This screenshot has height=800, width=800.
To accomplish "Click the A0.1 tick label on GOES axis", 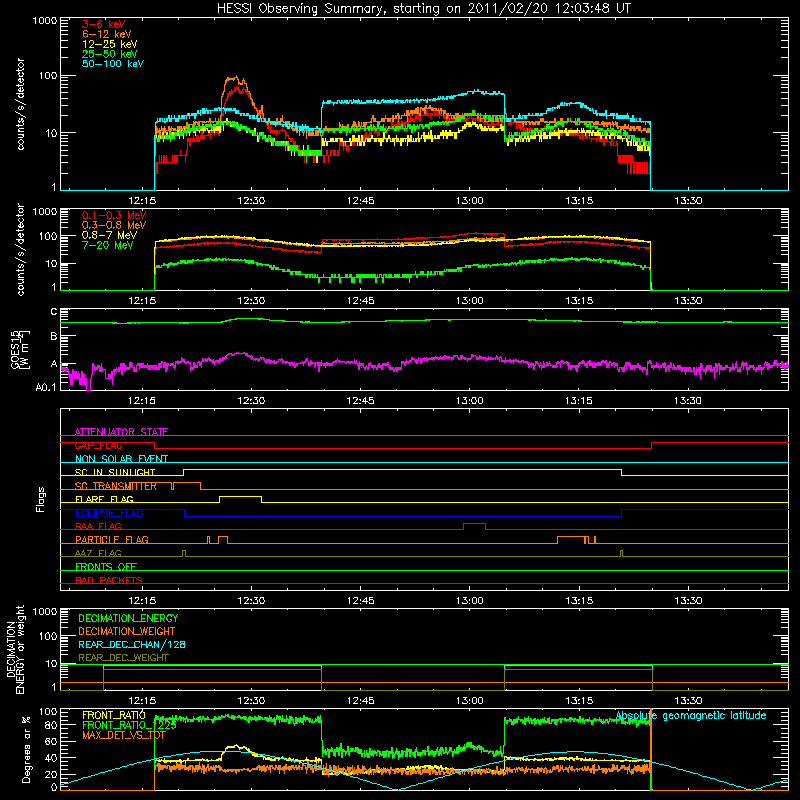I will tap(46, 387).
